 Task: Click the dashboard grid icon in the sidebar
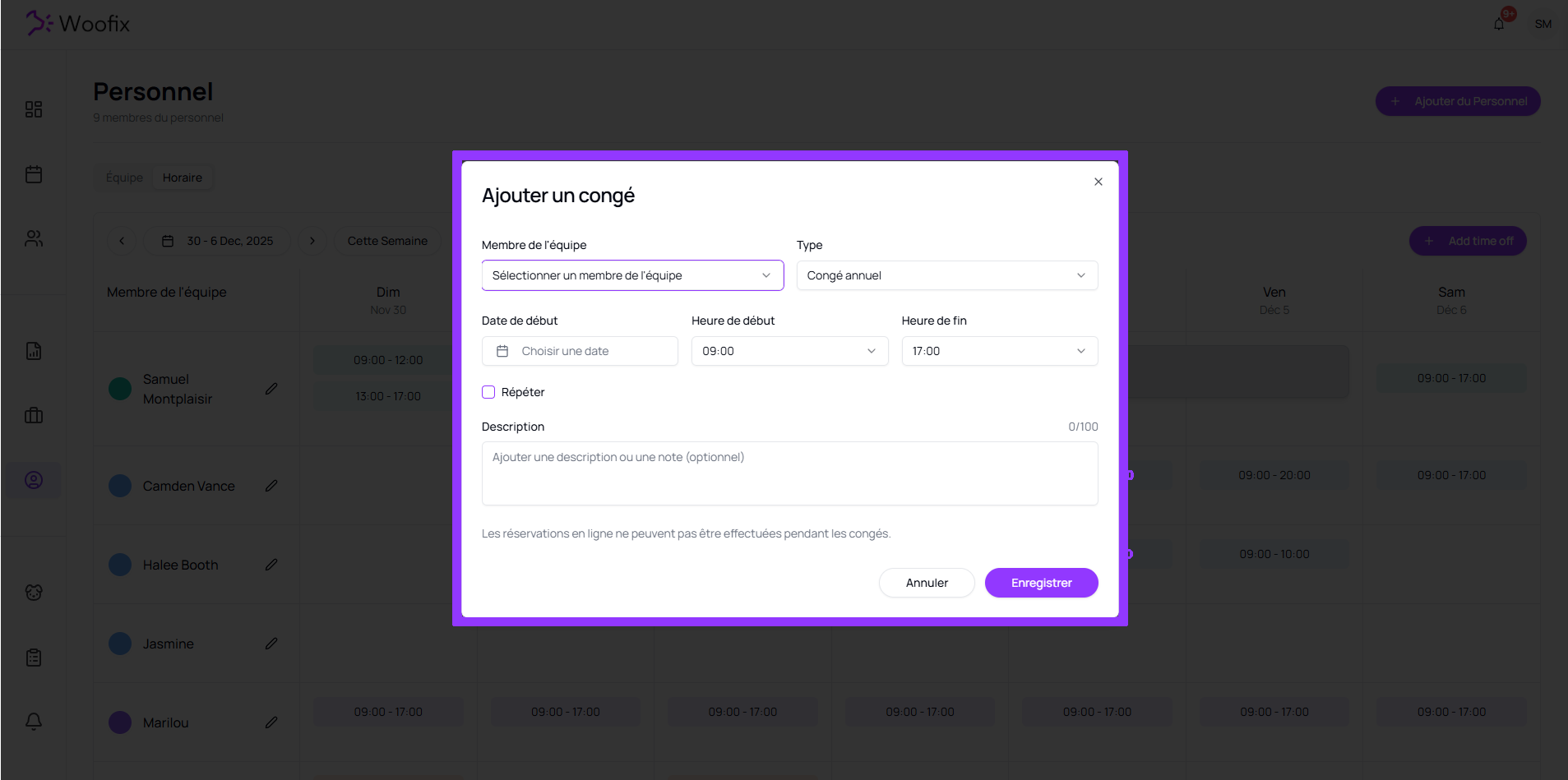click(34, 109)
